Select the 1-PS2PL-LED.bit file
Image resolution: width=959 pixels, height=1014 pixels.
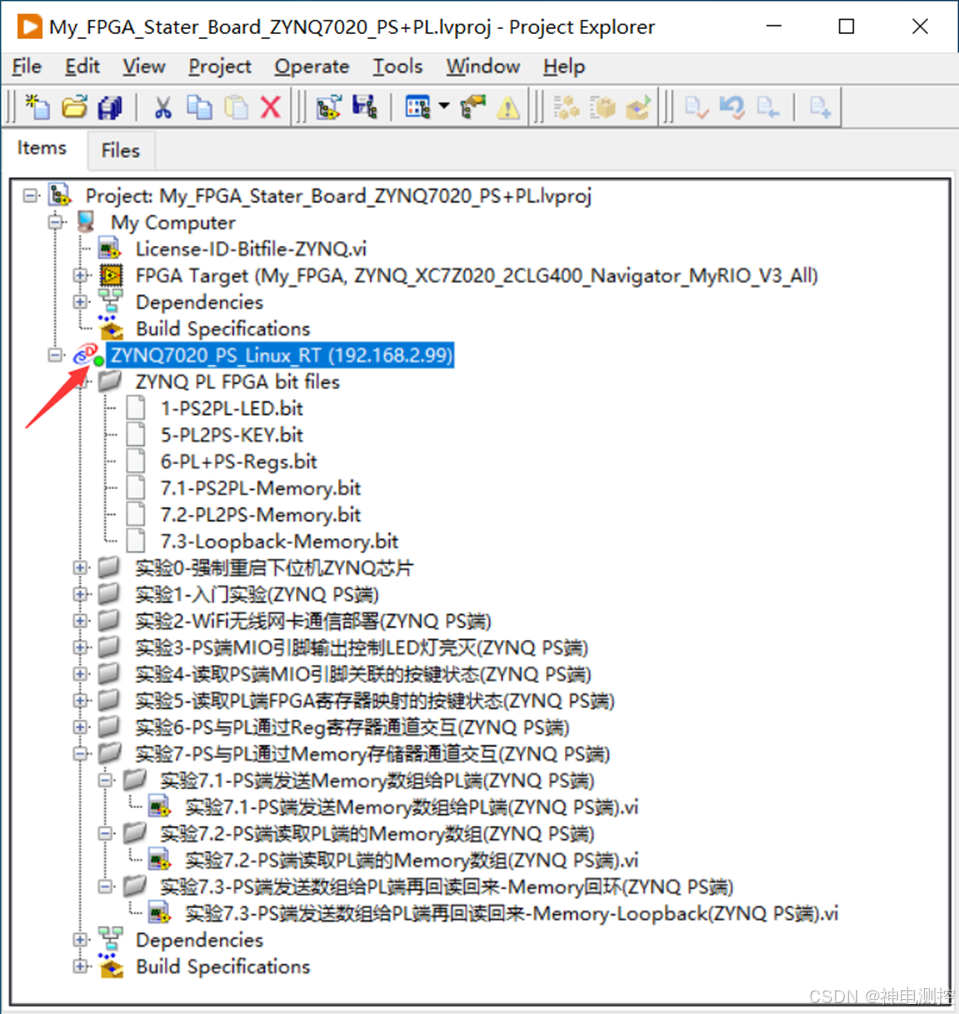[x=232, y=408]
